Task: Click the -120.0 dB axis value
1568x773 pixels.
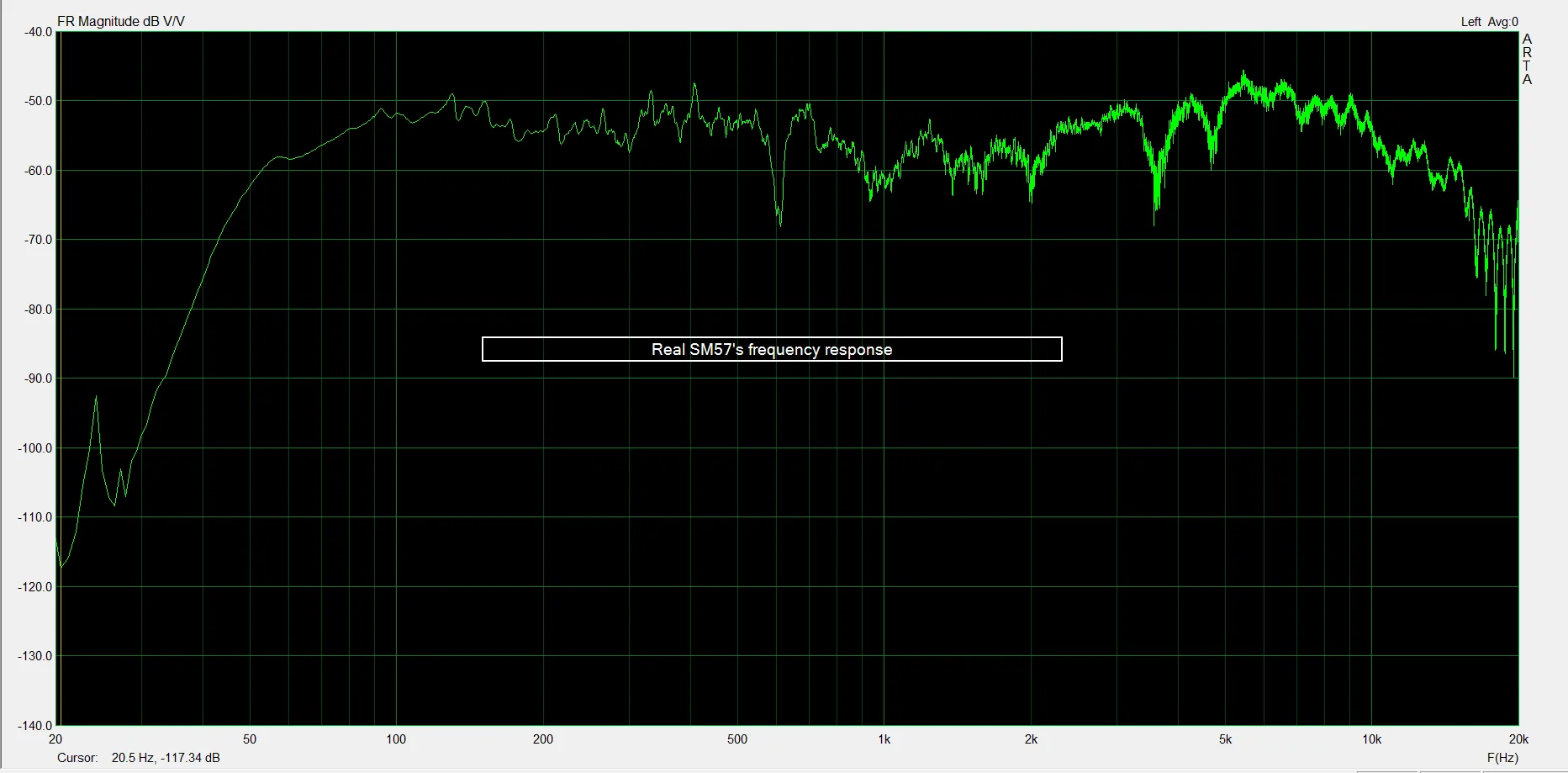Action: coord(34,587)
